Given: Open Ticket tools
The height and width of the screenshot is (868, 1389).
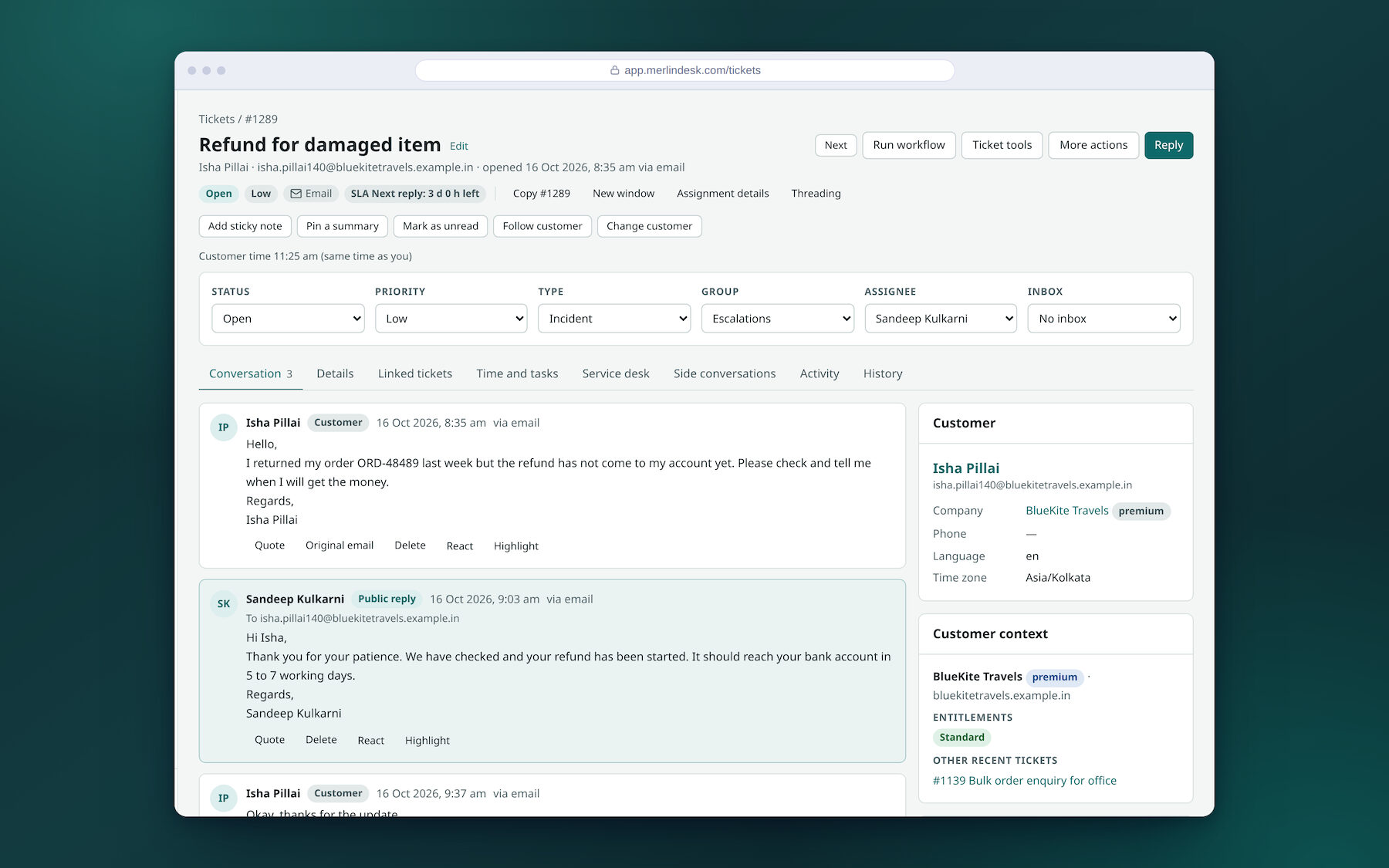Looking at the screenshot, I should click(x=1002, y=145).
